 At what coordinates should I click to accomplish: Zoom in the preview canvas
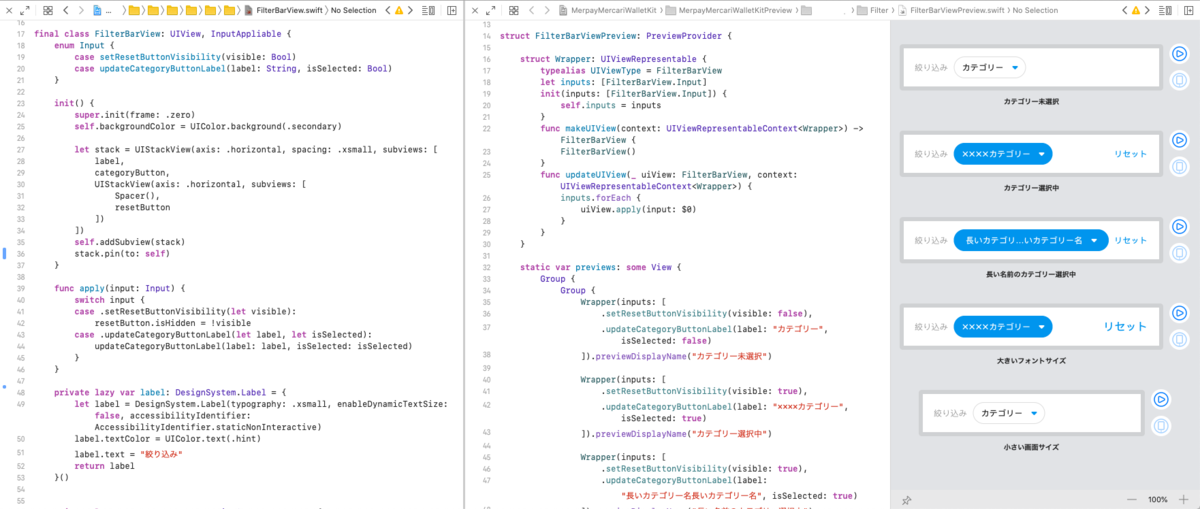tap(1185, 498)
